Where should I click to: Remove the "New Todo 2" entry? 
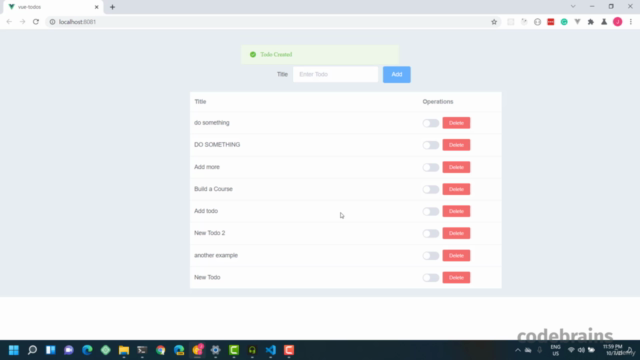tap(456, 233)
